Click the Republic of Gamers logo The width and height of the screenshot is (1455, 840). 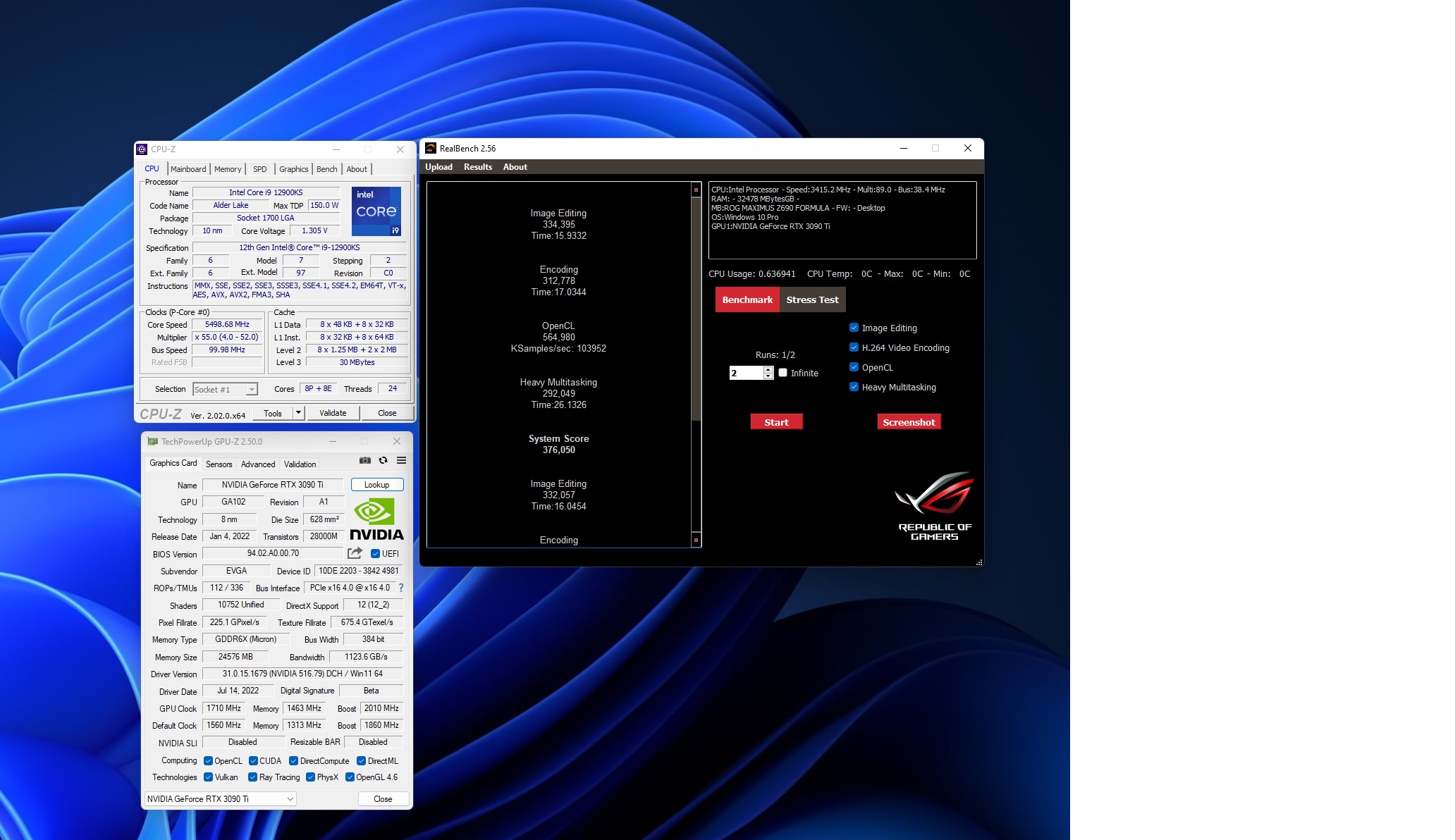click(935, 506)
